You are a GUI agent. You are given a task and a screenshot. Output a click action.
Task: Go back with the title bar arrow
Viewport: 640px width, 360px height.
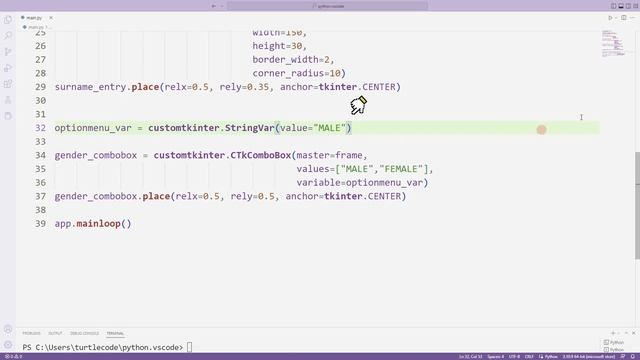tap(213, 6)
